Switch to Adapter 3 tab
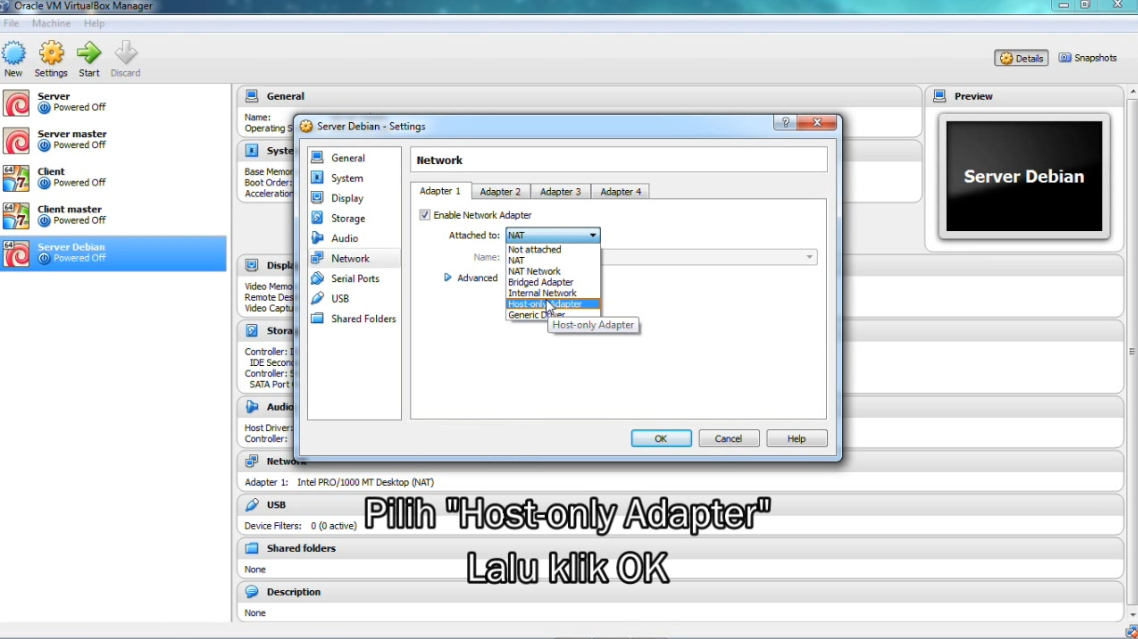 tap(560, 192)
